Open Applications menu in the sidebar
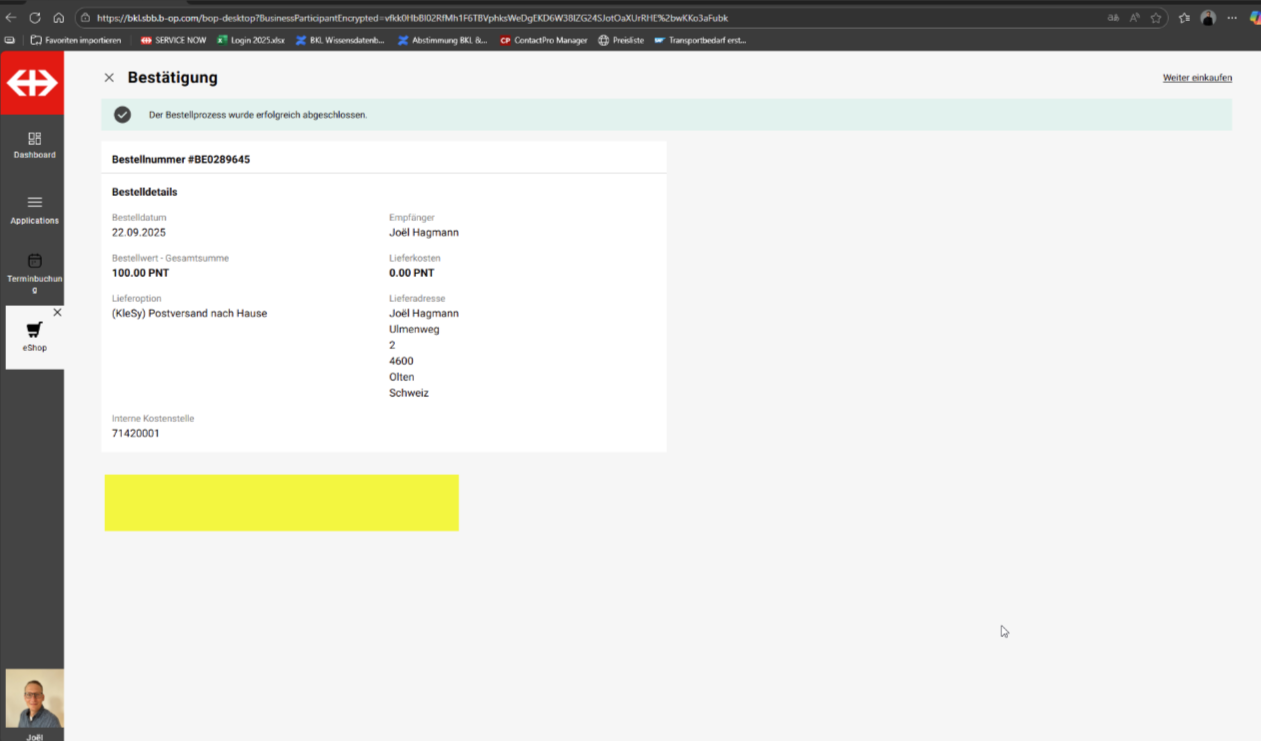1261x741 pixels. tap(34, 209)
